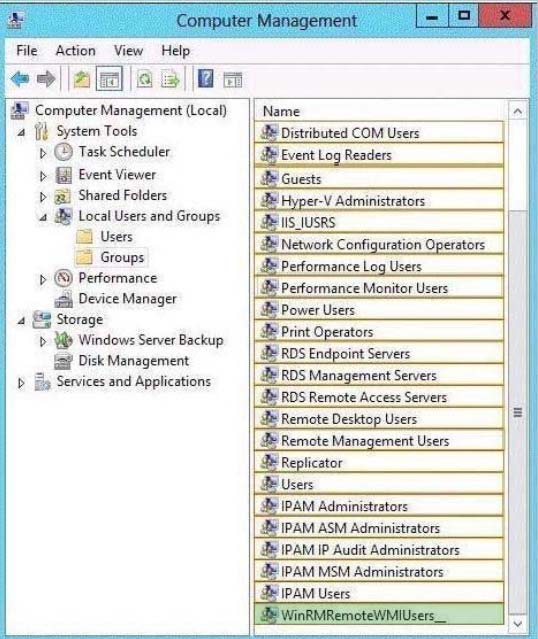Click the Up one level folder icon
538x639 pixels.
point(82,79)
